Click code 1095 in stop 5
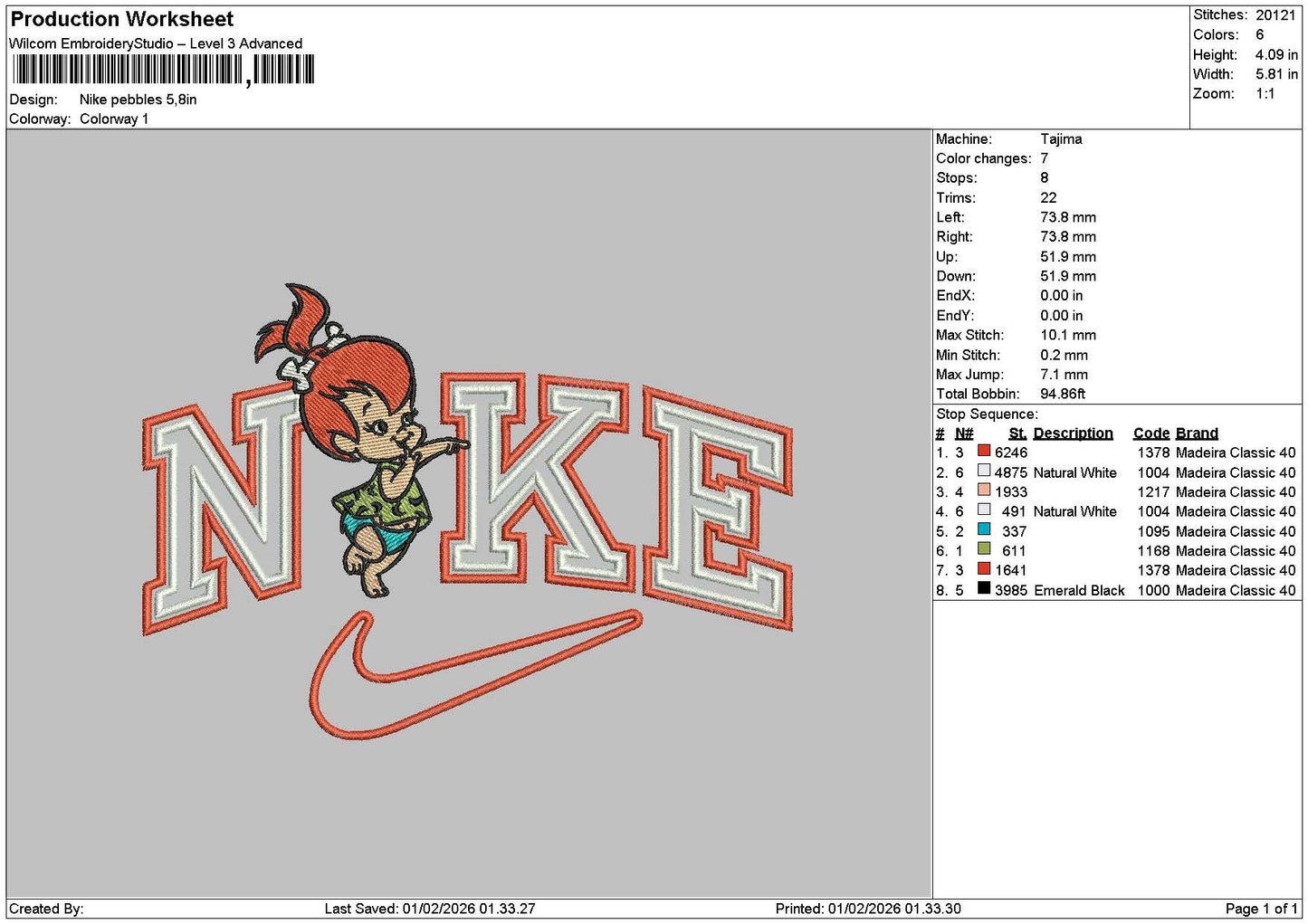This screenshot has width=1308, height=924. [1154, 531]
